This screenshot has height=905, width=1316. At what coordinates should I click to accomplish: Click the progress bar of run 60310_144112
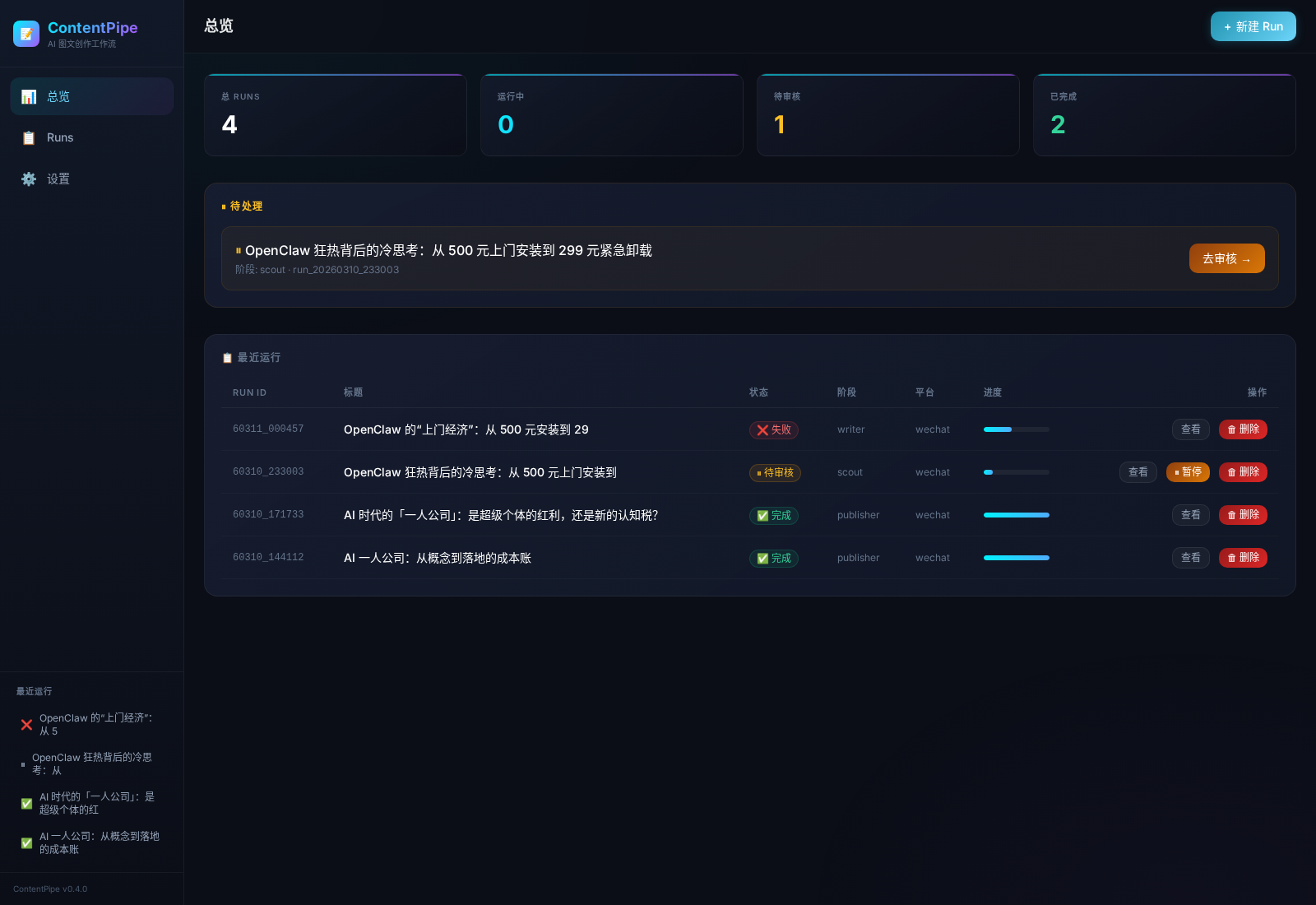pos(1016,558)
